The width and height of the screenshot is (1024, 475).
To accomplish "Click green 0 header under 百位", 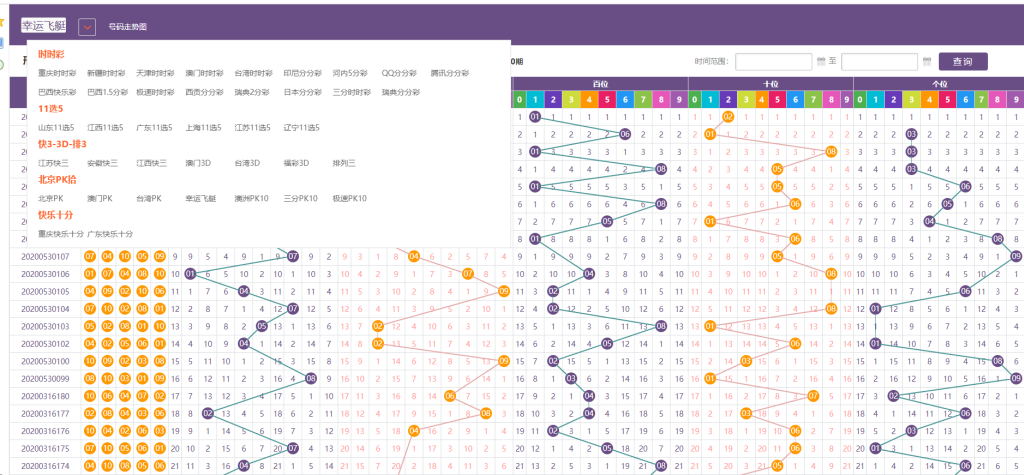I will point(518,99).
